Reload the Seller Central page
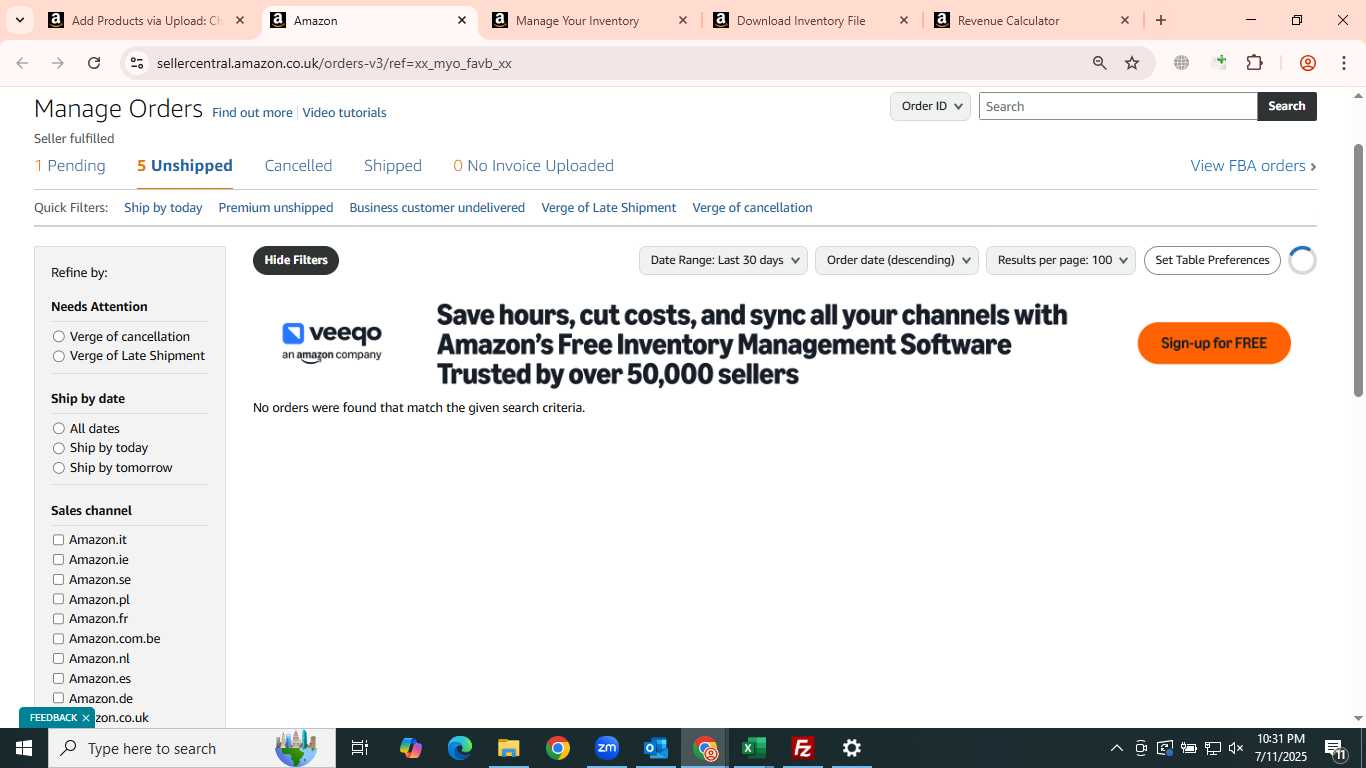The height and width of the screenshot is (768, 1366). point(94,63)
